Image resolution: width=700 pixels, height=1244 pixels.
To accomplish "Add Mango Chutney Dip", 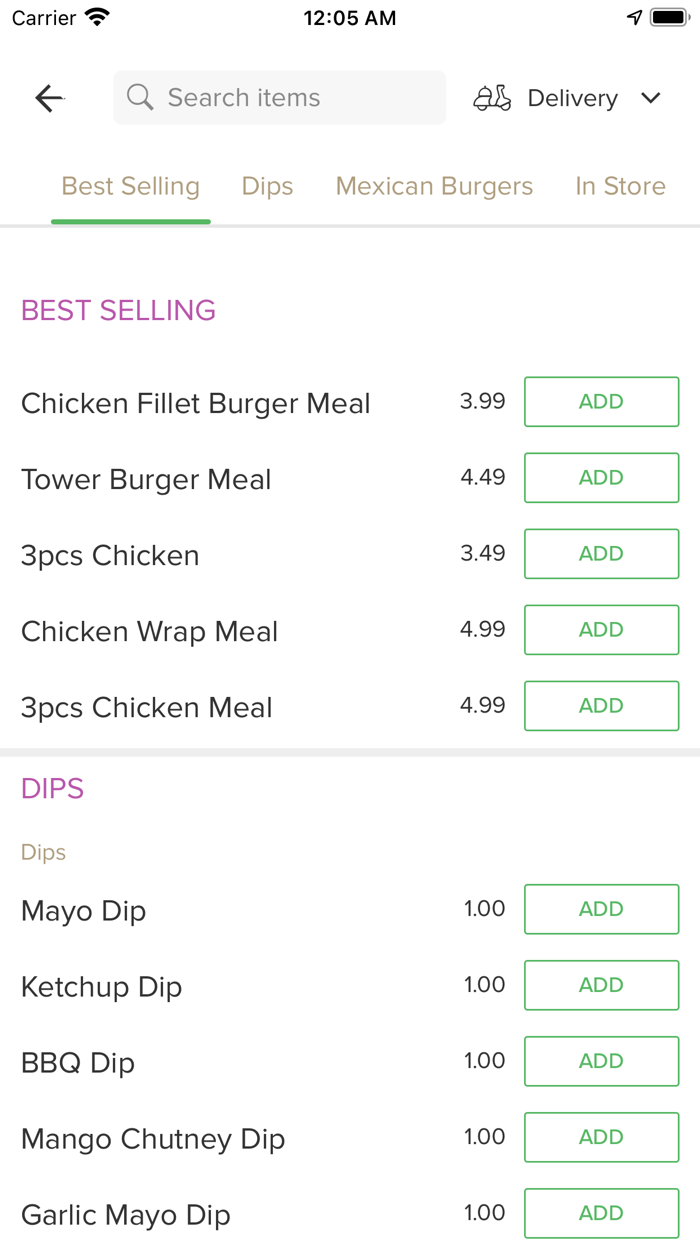I will [x=601, y=1137].
